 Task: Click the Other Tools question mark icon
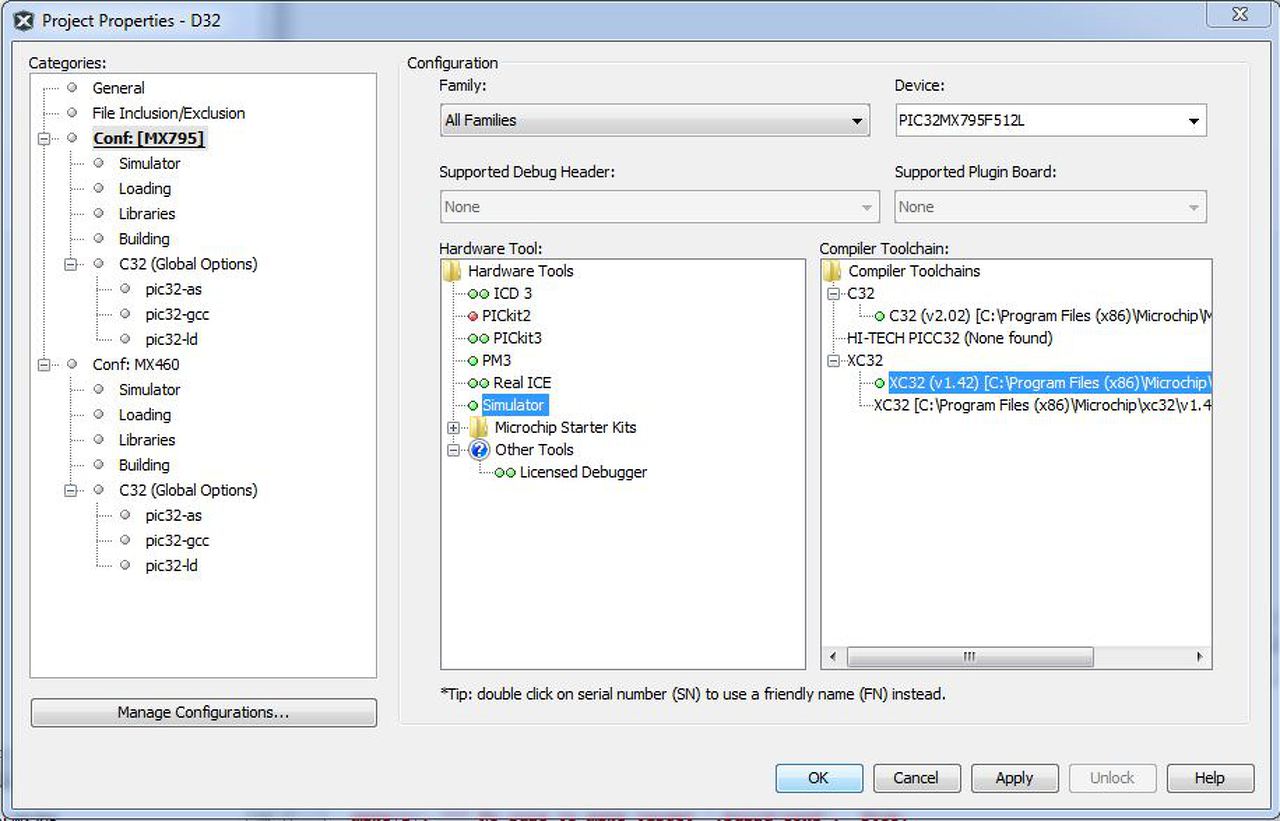[x=479, y=450]
